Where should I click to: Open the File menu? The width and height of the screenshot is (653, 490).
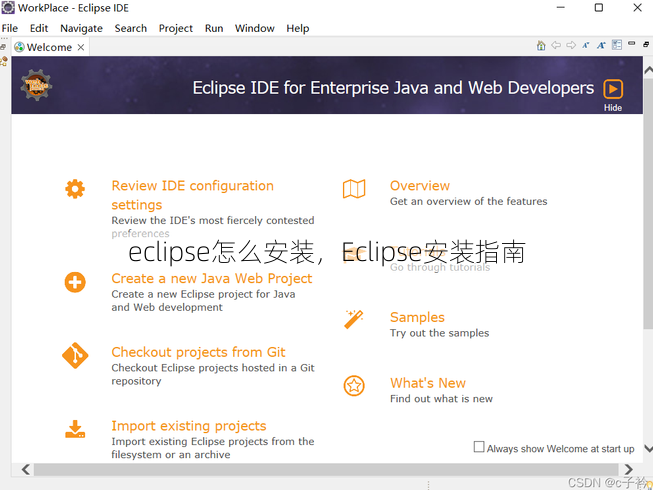pyautogui.click(x=10, y=28)
